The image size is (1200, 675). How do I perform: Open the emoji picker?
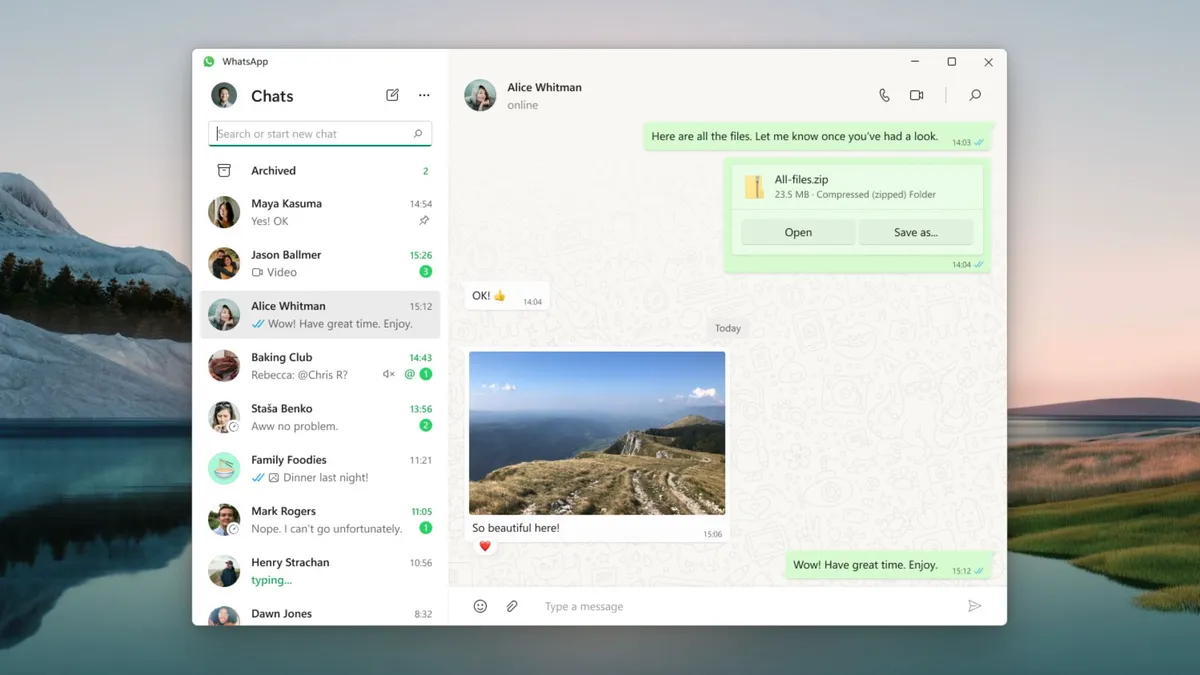480,606
